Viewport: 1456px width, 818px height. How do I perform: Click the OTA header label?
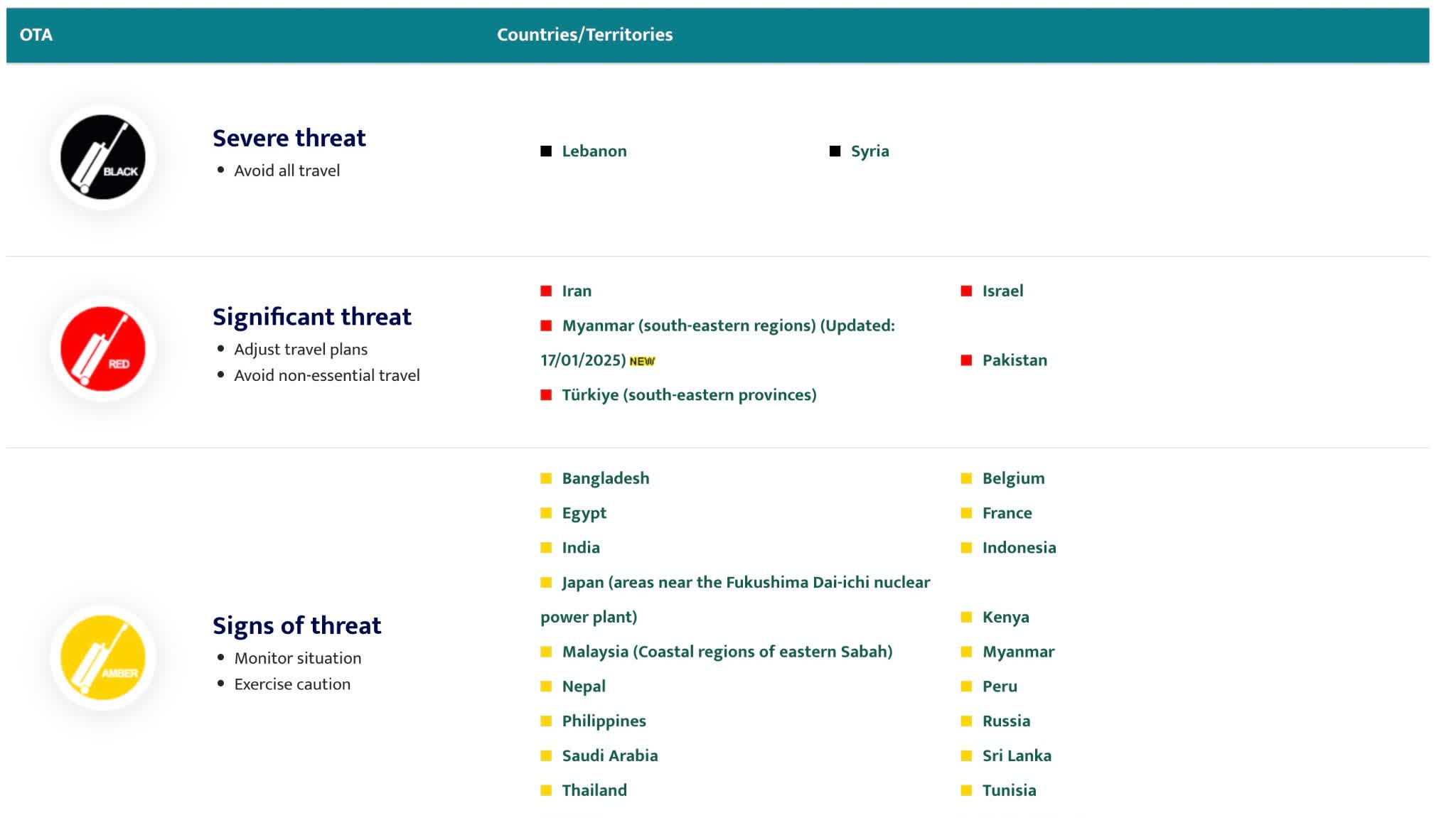pyautogui.click(x=36, y=33)
